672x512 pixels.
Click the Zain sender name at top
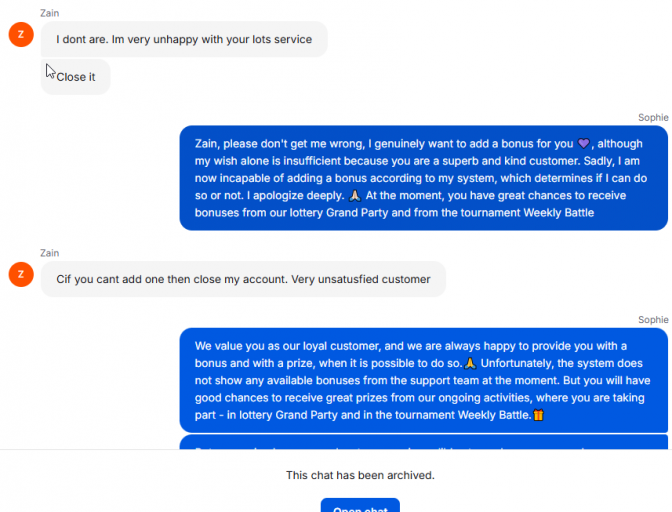point(51,13)
